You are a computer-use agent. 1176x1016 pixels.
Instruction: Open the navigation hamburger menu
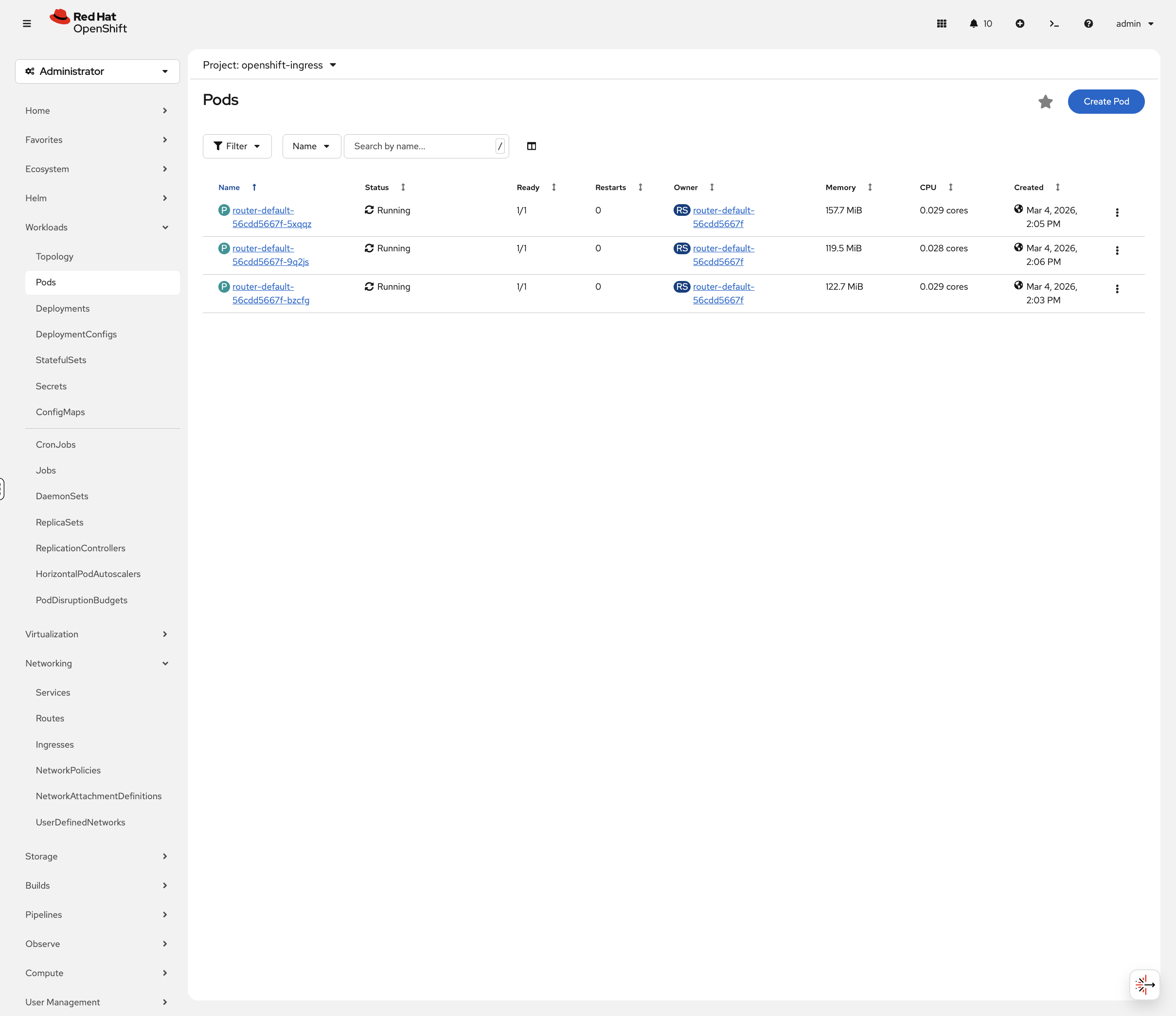[x=27, y=23]
